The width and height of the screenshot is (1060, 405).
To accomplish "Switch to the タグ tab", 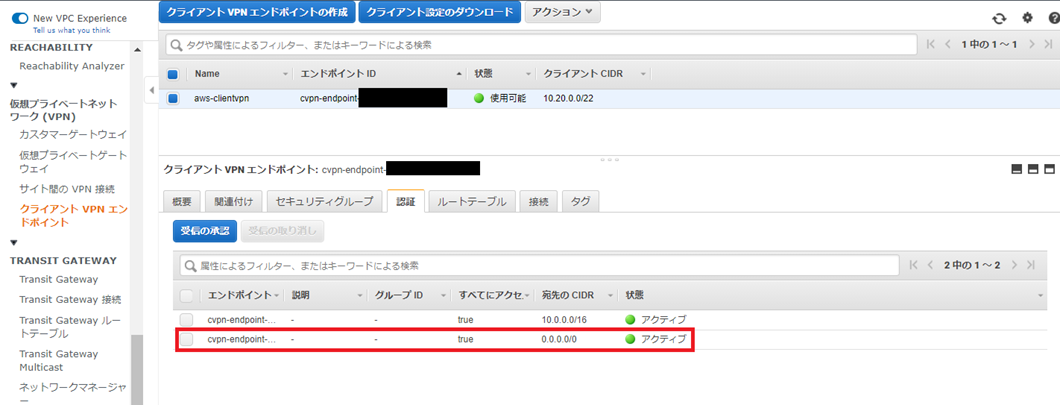I will pyautogui.click(x=580, y=201).
